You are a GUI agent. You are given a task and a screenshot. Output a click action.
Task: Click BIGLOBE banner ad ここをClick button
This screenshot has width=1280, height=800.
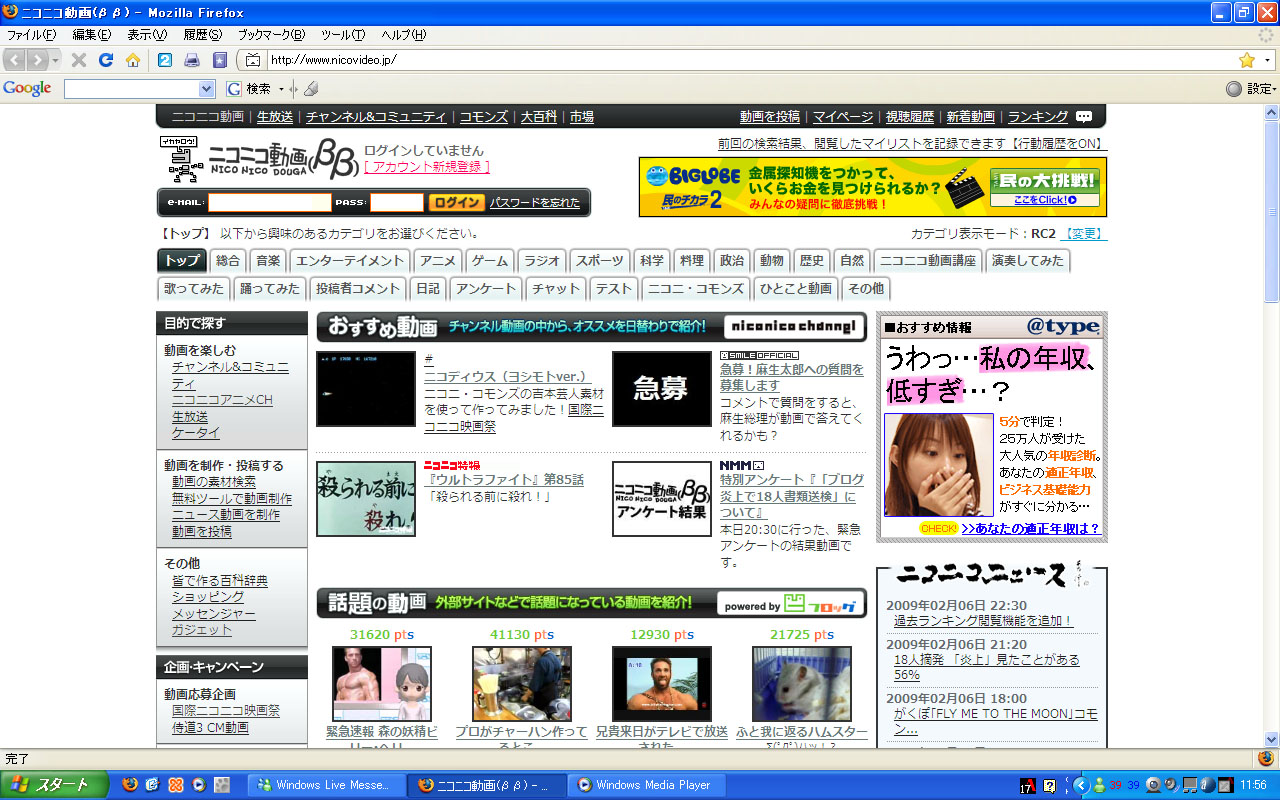pyautogui.click(x=1045, y=200)
